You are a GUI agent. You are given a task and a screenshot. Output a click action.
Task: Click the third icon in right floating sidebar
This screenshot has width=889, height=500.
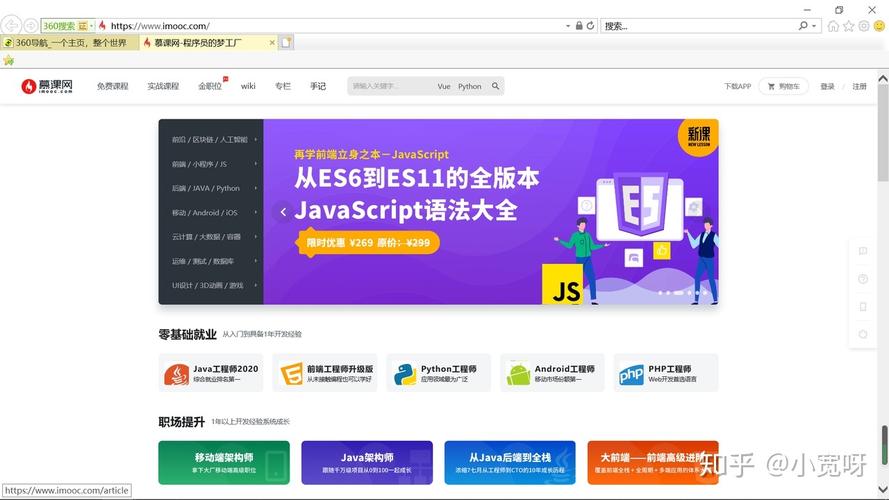point(863,307)
